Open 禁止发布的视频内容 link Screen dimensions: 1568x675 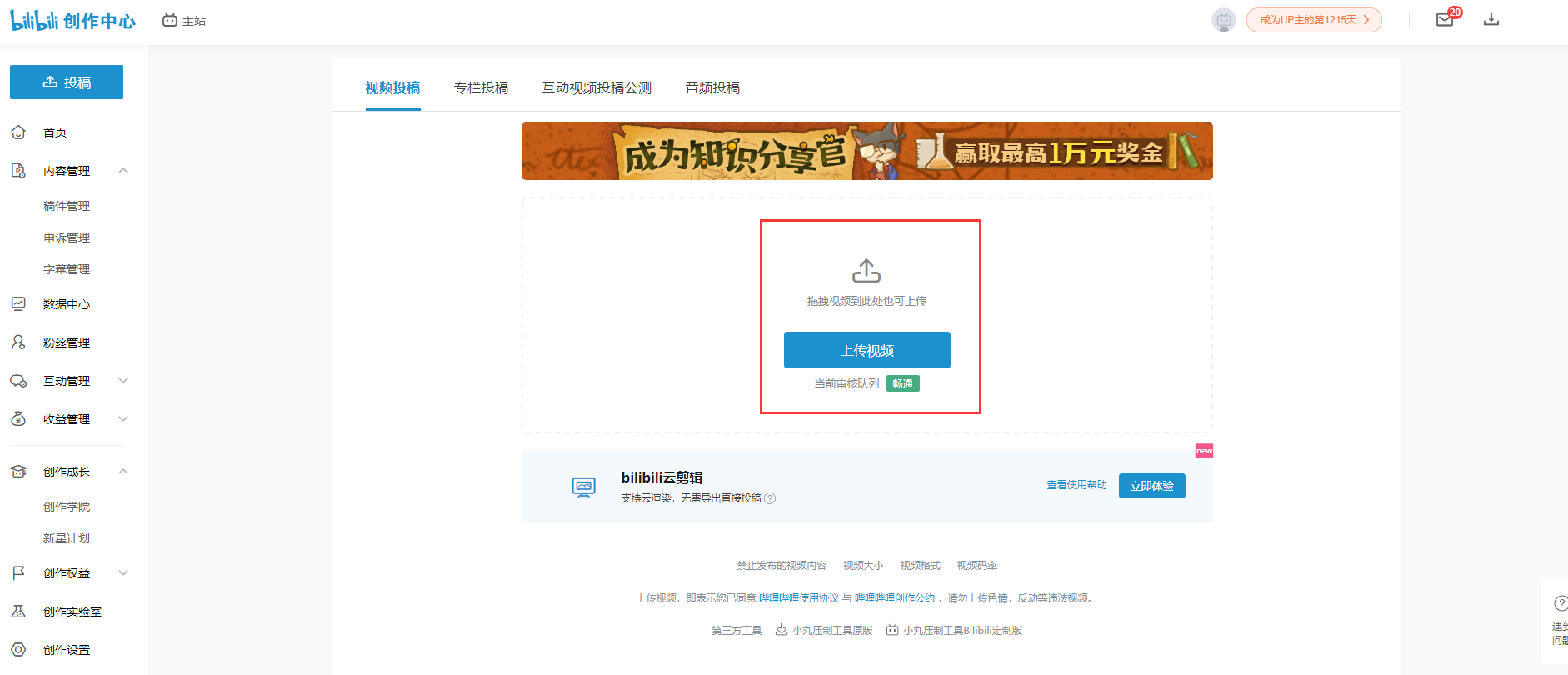(782, 566)
